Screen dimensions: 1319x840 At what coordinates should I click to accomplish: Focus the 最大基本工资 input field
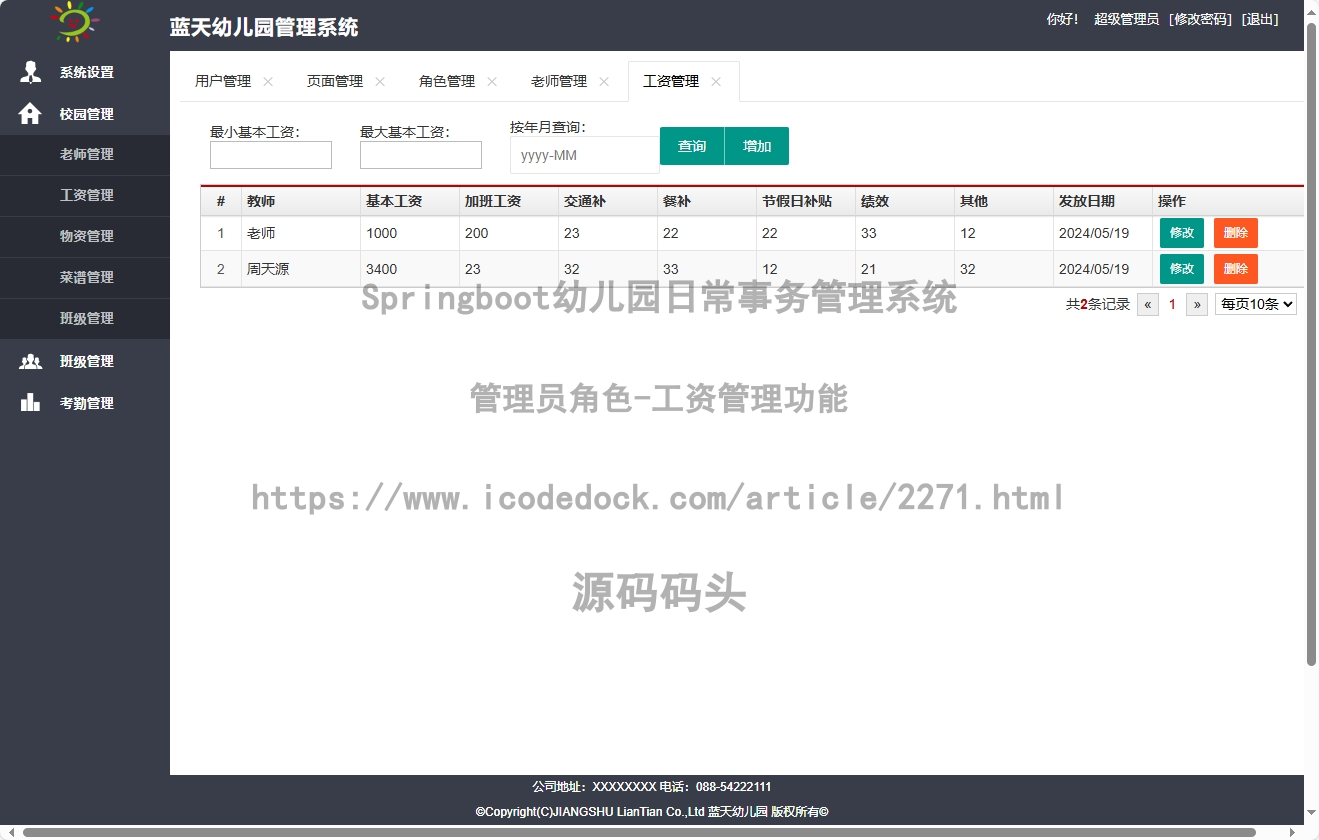pos(421,155)
